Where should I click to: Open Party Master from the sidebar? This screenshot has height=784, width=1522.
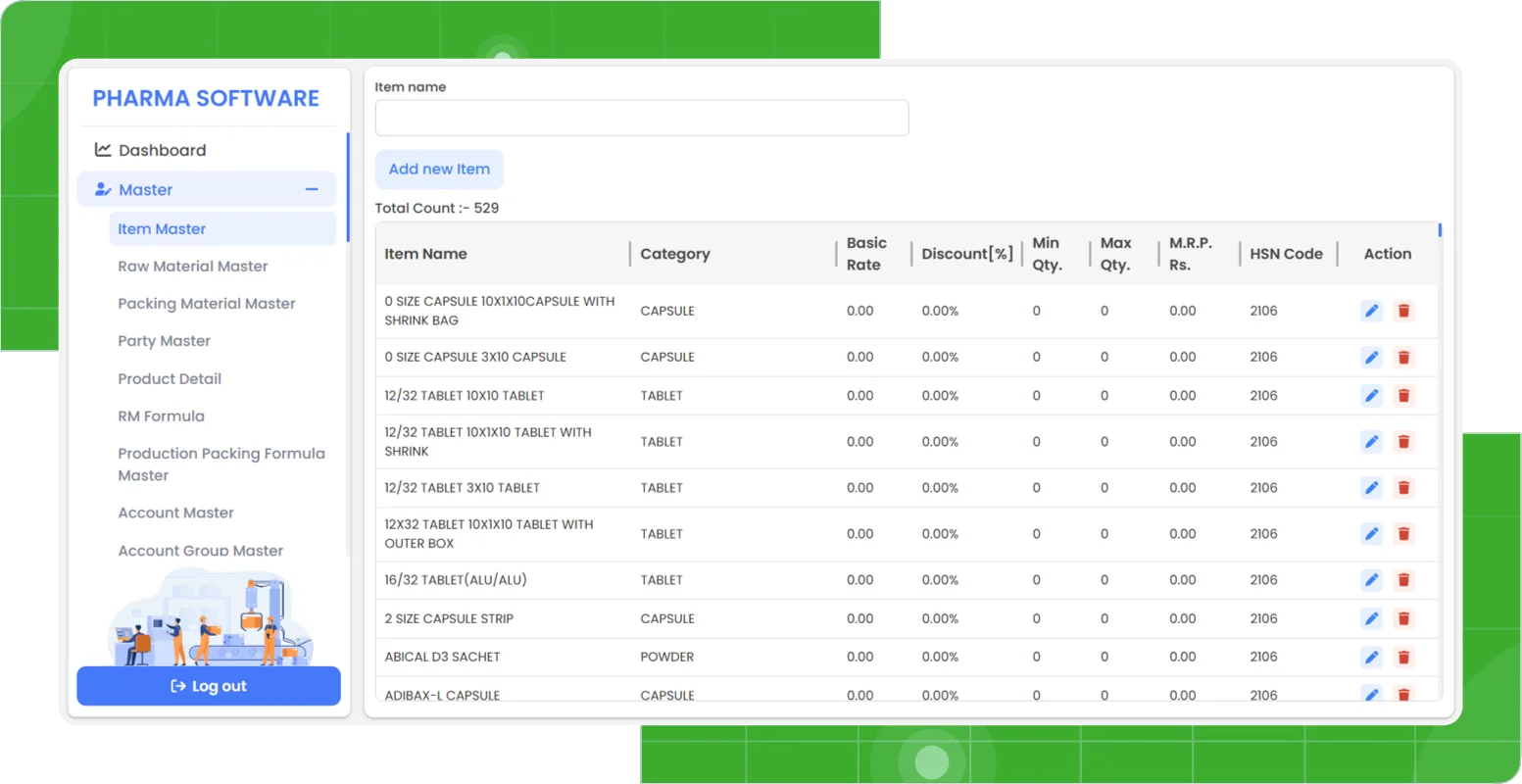click(165, 341)
